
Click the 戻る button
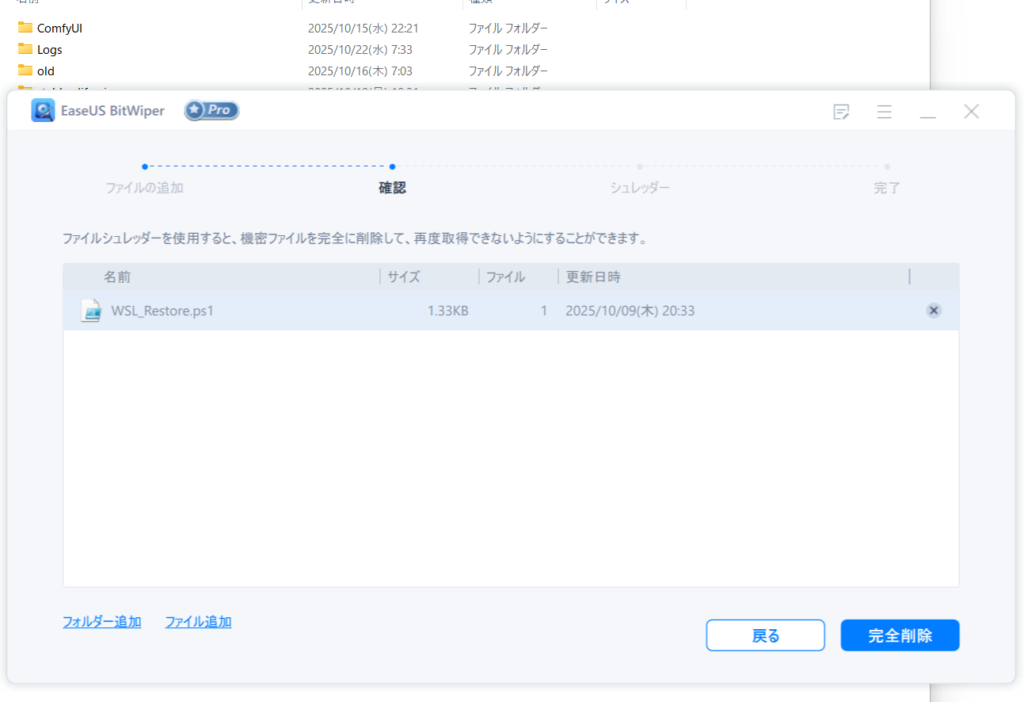click(x=765, y=635)
